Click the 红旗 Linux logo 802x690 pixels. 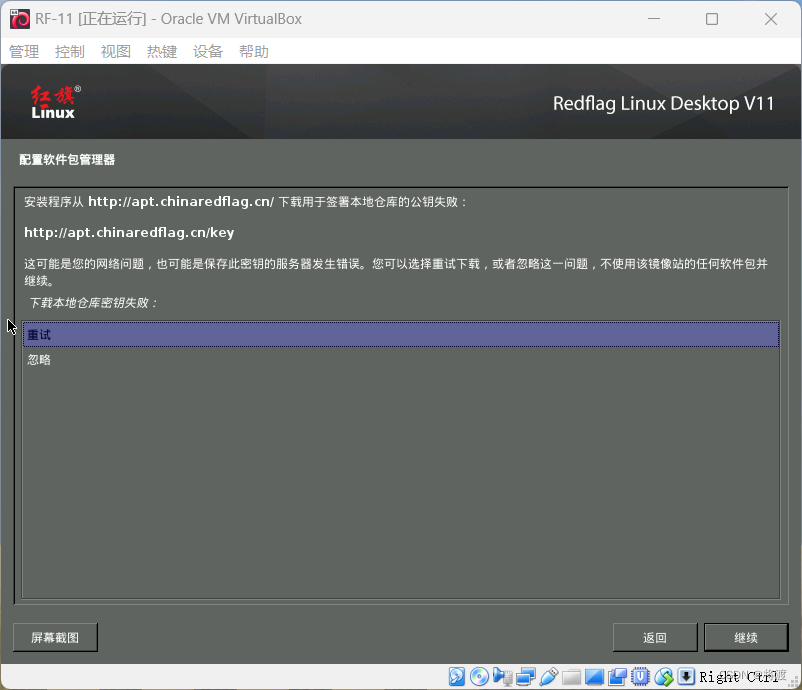(55, 102)
